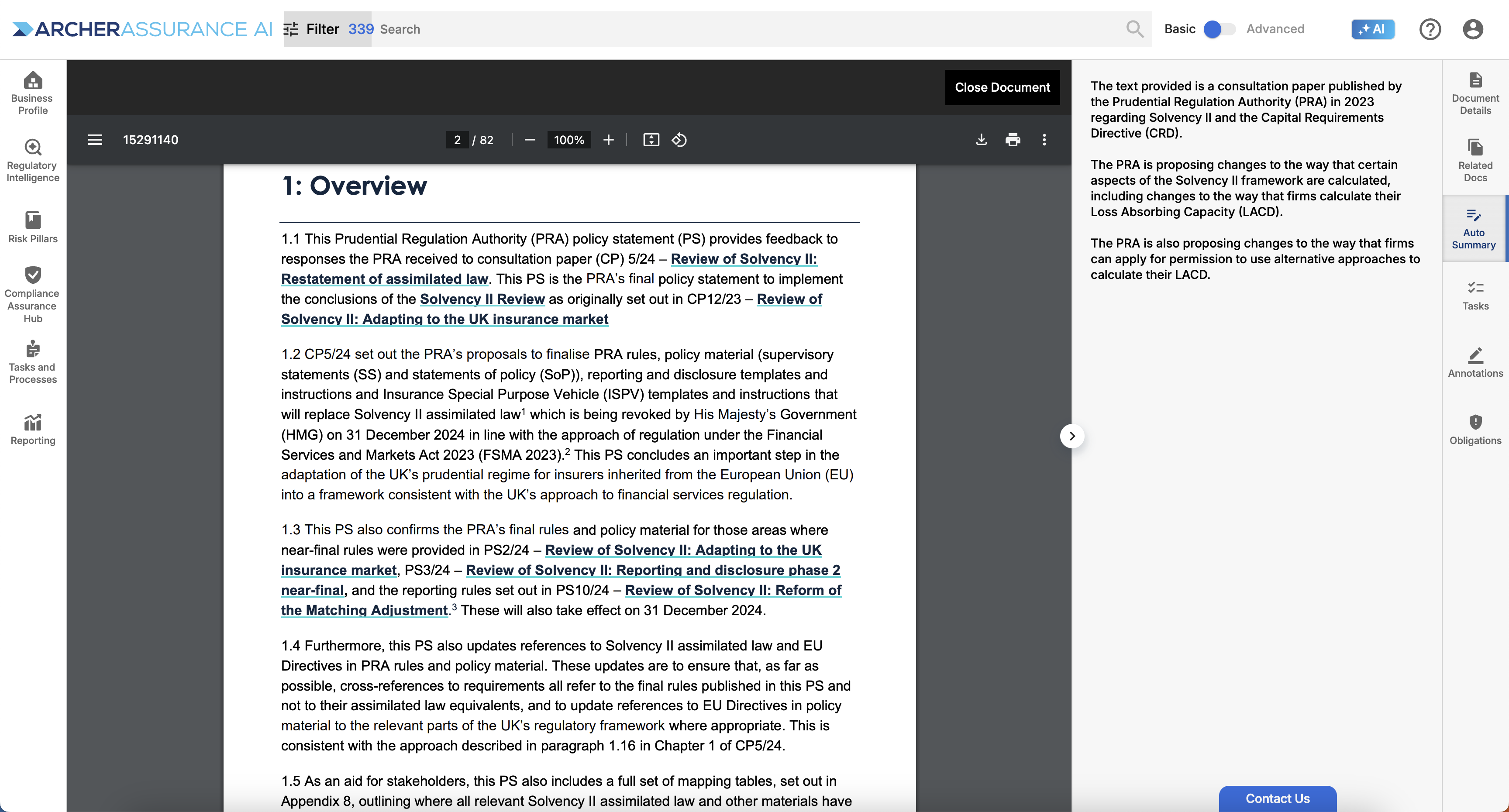Click the document name 15291140
The image size is (1509, 812).
[x=151, y=139]
